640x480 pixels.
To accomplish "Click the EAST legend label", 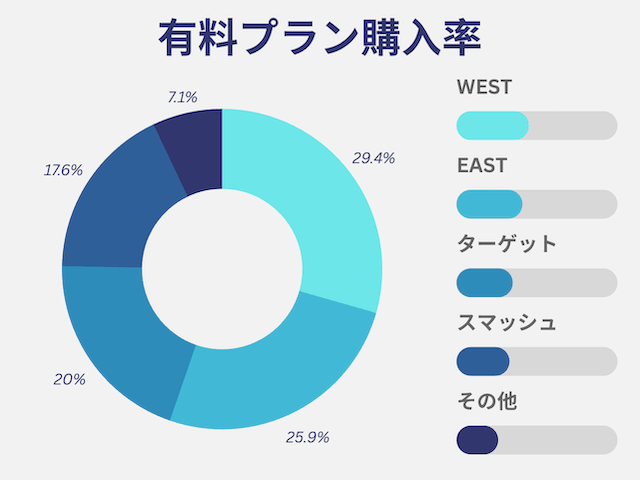I will (482, 165).
